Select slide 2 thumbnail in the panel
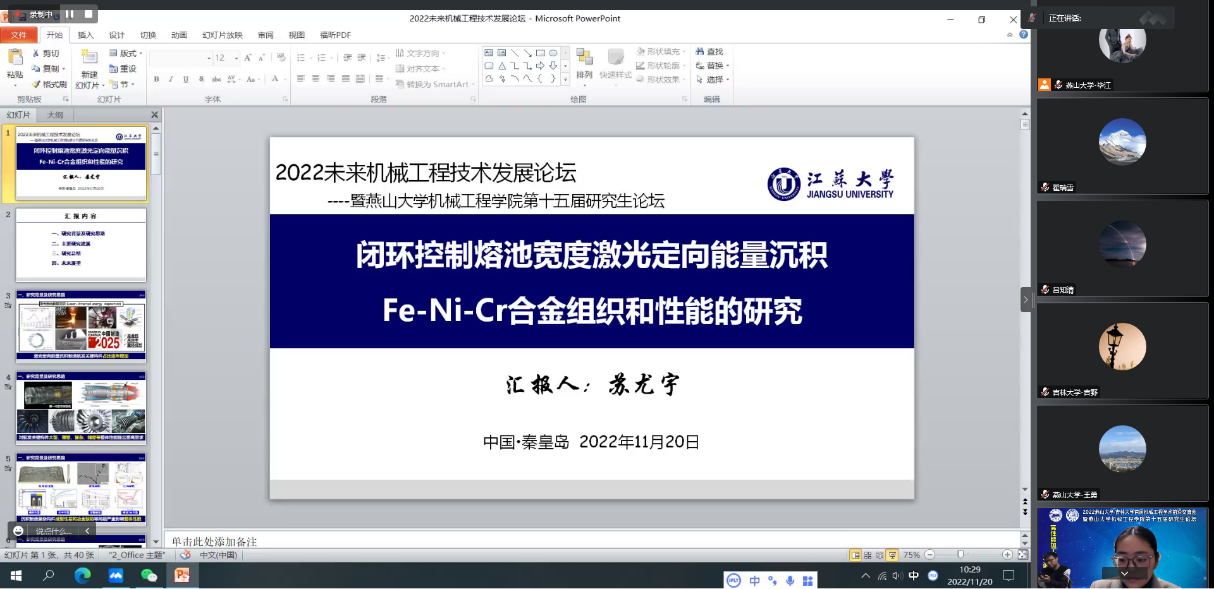 click(81, 244)
